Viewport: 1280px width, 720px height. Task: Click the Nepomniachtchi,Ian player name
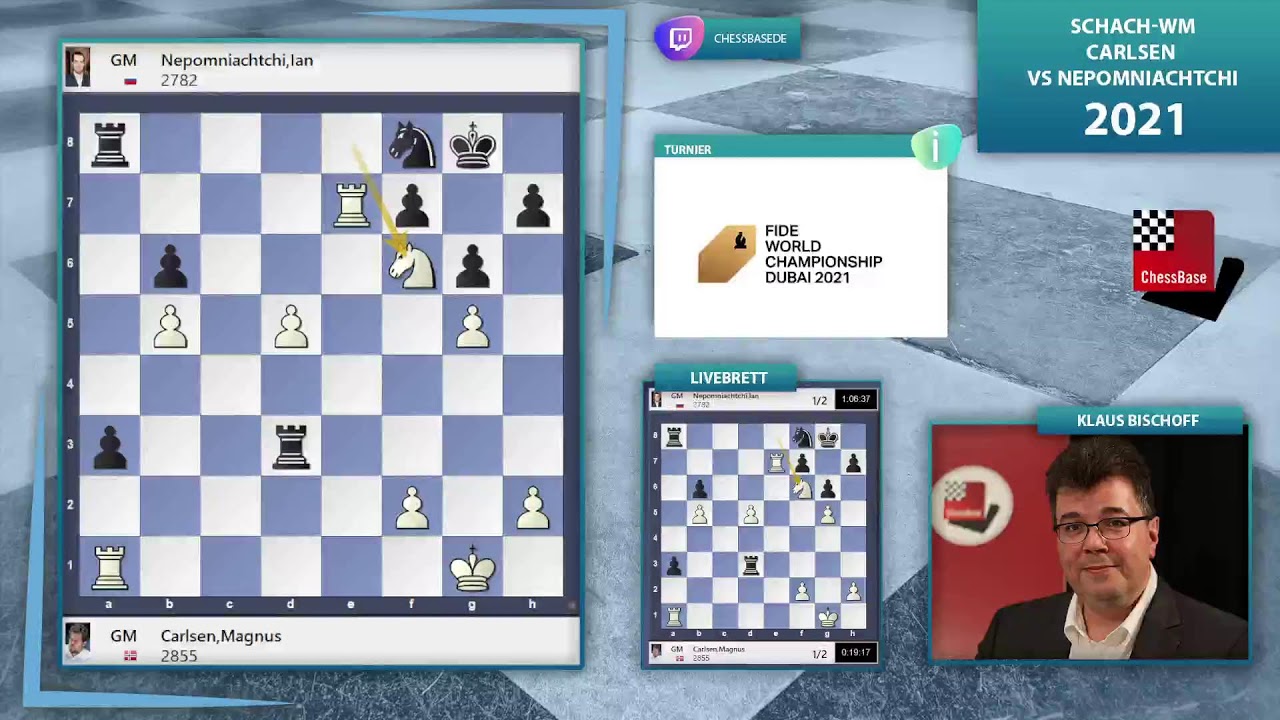(237, 60)
